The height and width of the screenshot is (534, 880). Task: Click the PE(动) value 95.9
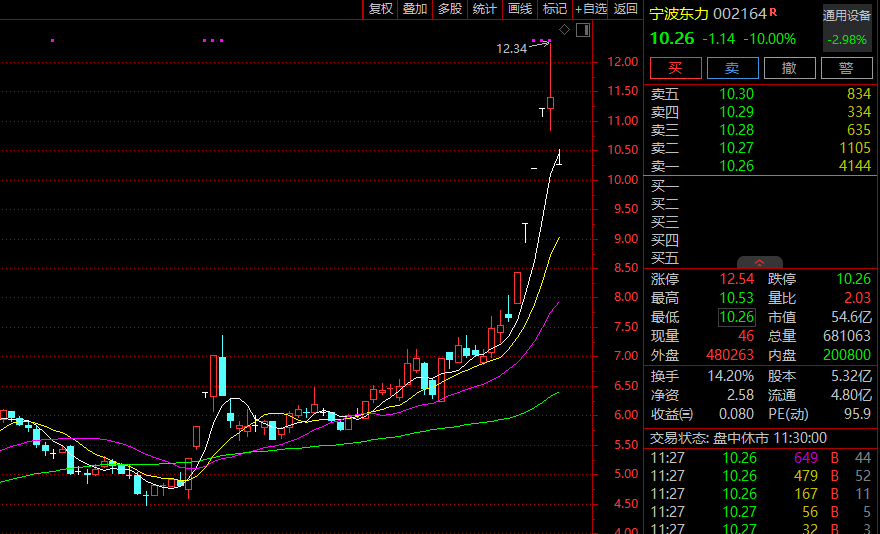[x=858, y=414]
